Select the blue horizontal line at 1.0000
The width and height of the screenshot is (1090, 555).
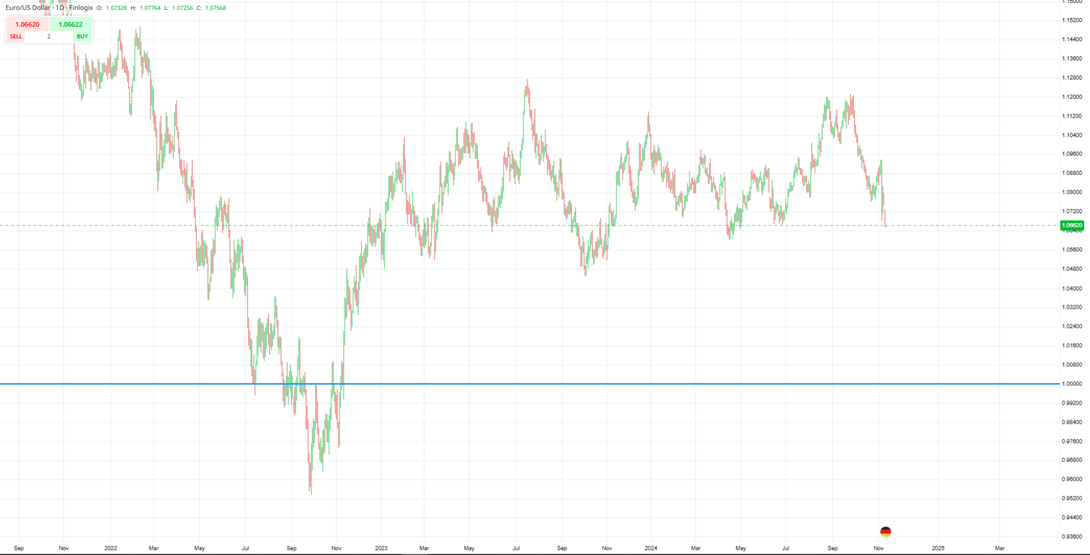point(528,384)
